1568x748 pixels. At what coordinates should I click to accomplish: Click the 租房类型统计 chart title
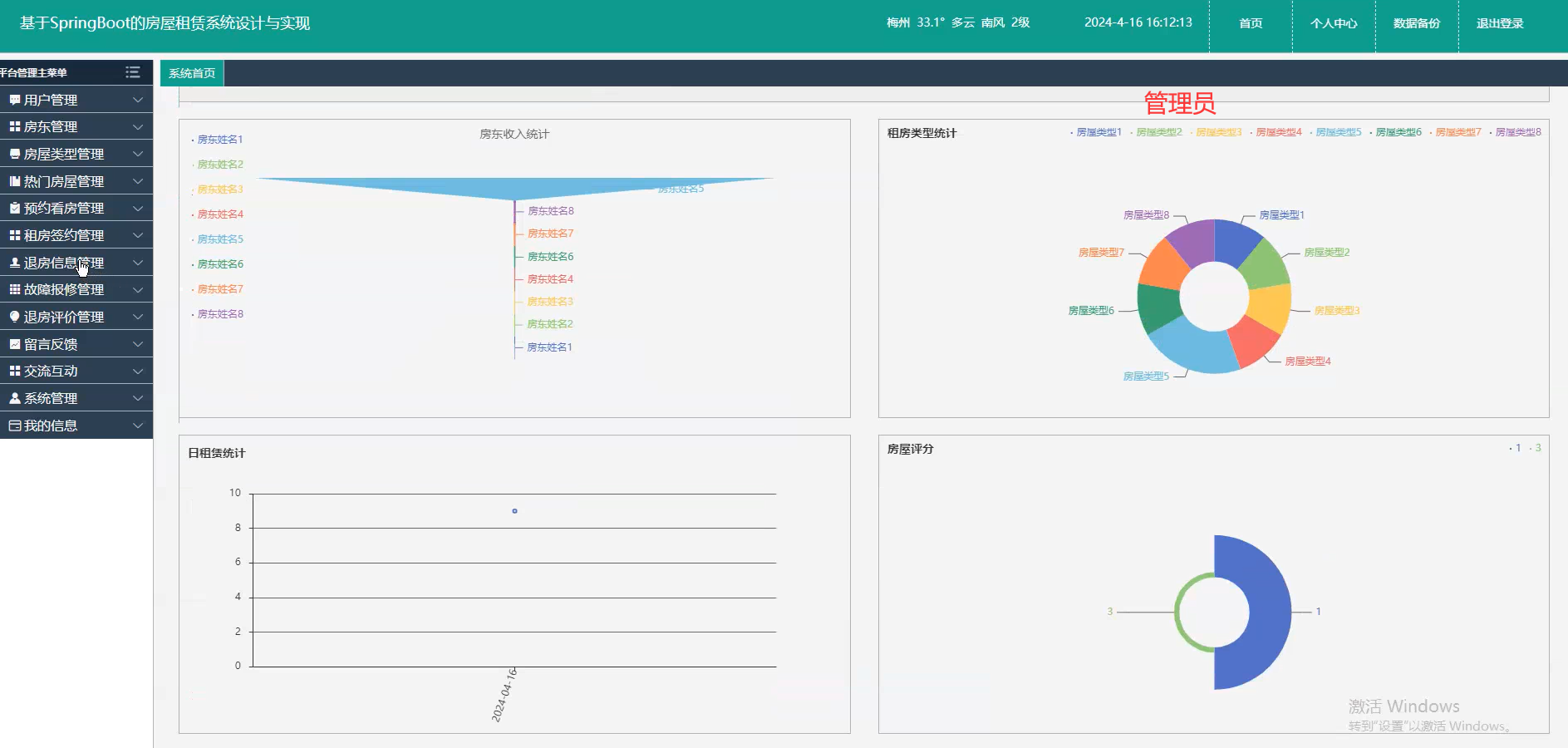[922, 133]
